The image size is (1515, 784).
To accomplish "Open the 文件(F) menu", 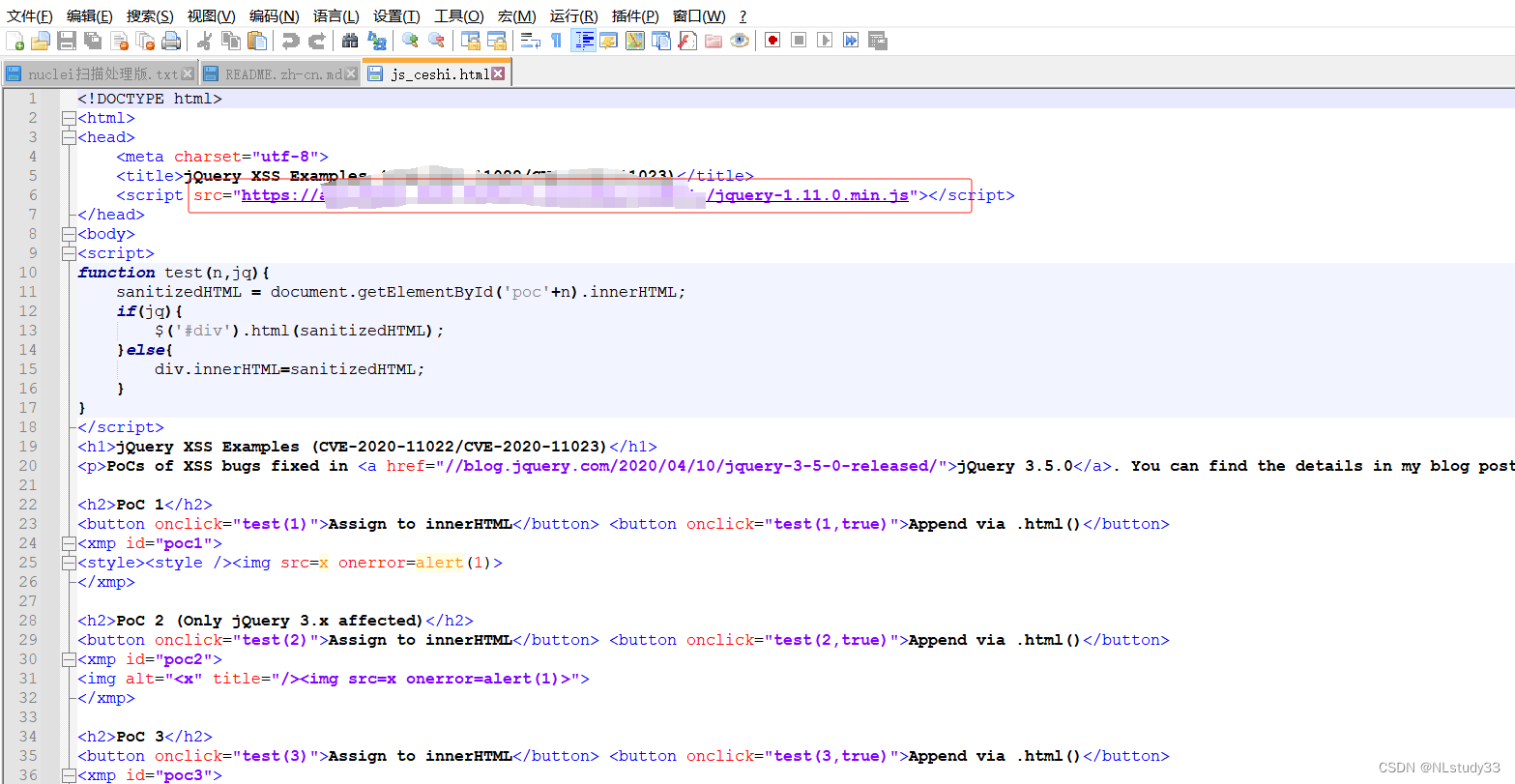I will (x=30, y=16).
